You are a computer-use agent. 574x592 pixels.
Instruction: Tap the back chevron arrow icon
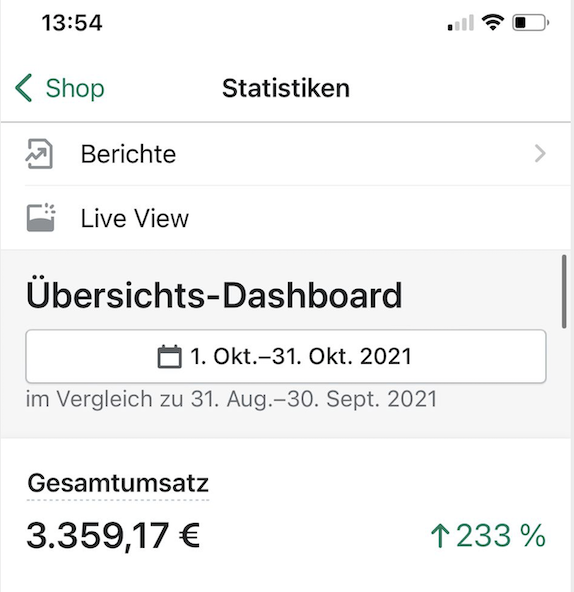point(23,88)
